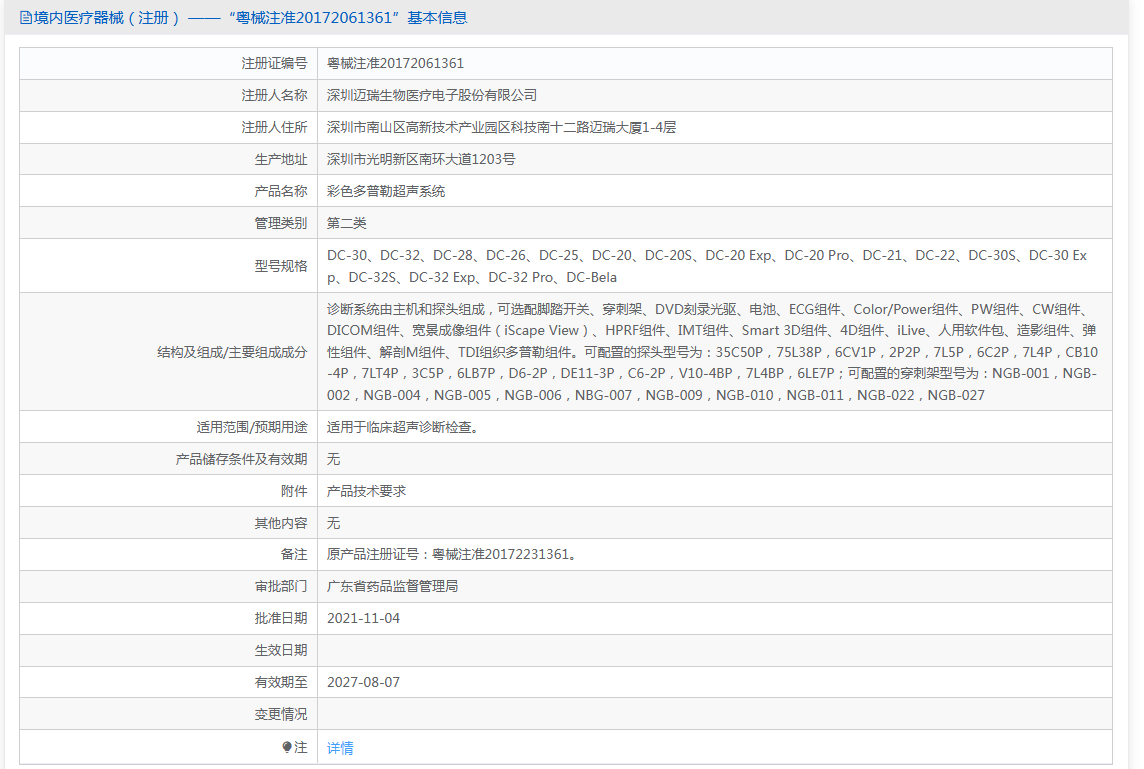
Task: Click the 适用范围/预期用途 label
Action: (x=252, y=428)
